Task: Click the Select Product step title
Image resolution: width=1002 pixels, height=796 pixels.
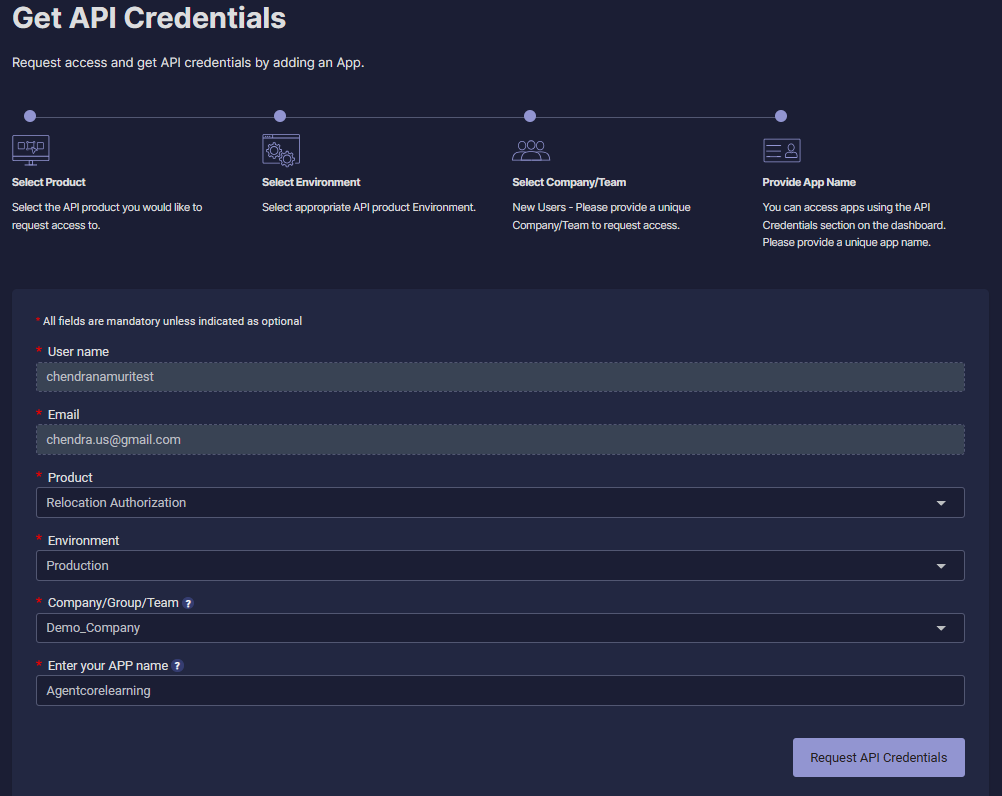Action: 49,182
